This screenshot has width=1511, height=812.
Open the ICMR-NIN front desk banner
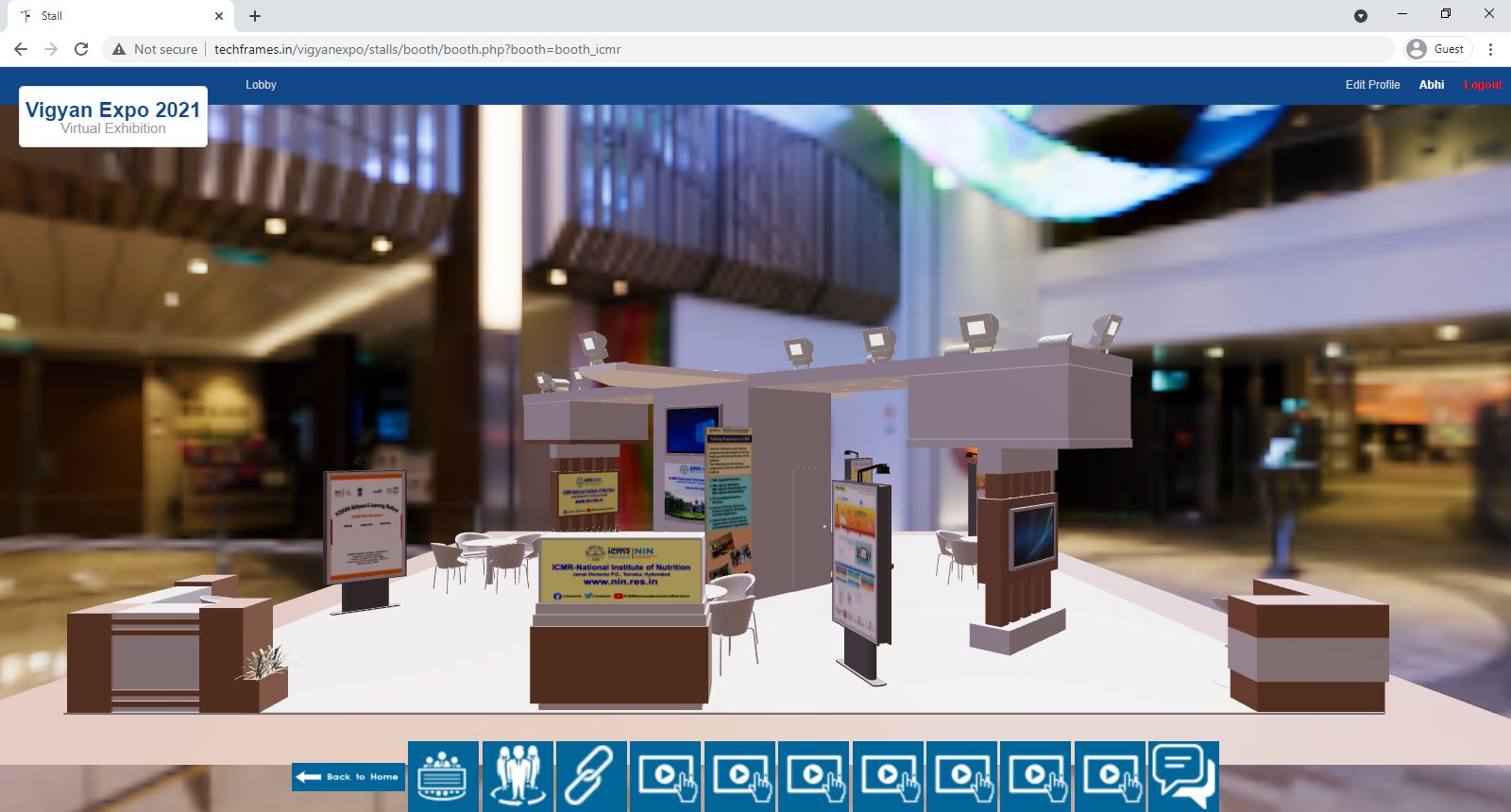(620, 569)
